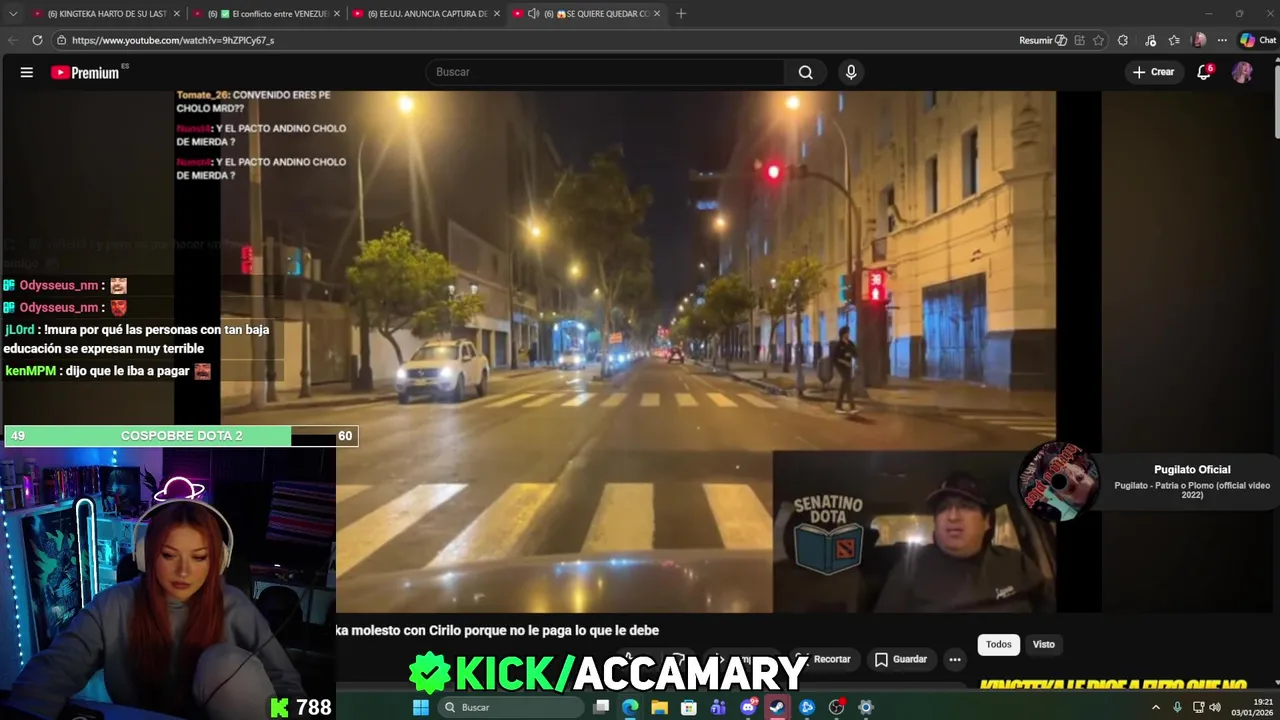Viewport: 1280px width, 720px height.
Task: Click the video title about Cirilo
Action: tap(497, 630)
